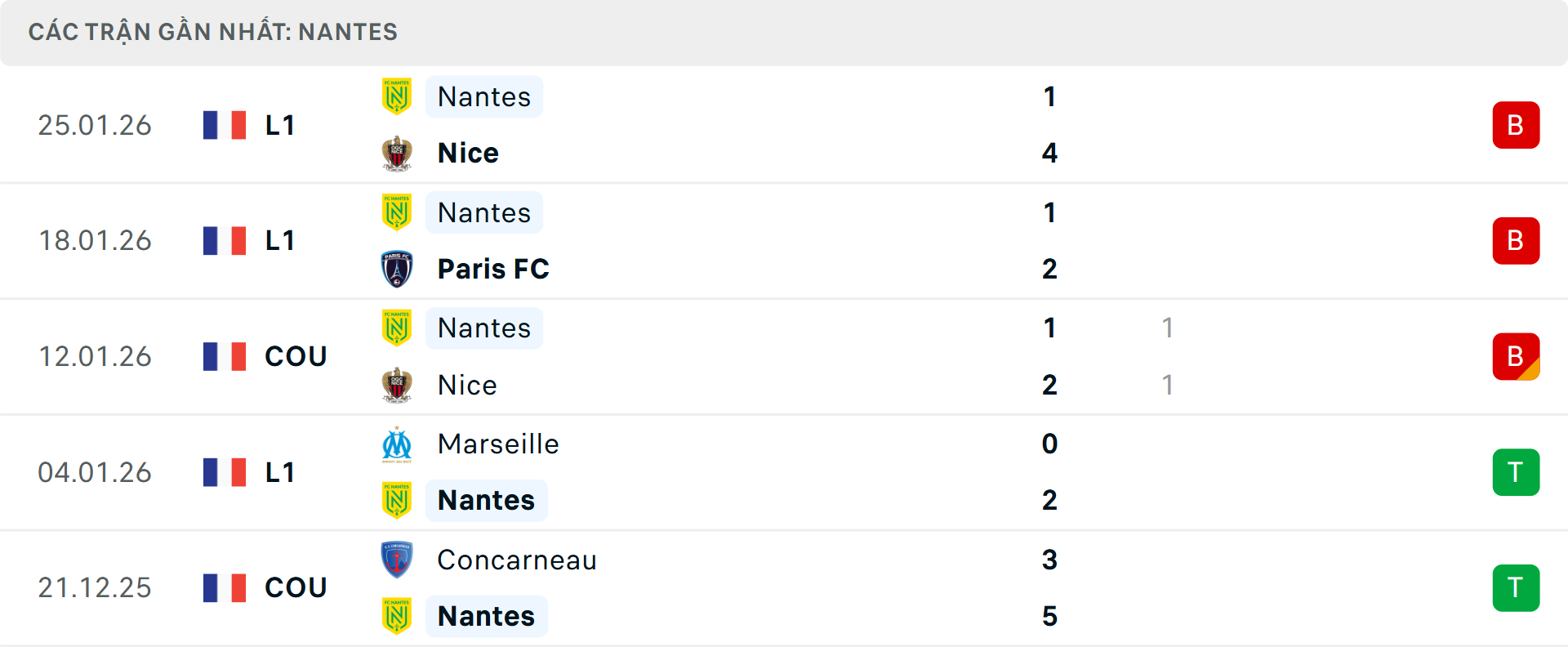Click the French flag beside 21.12.25 COU

point(225,587)
